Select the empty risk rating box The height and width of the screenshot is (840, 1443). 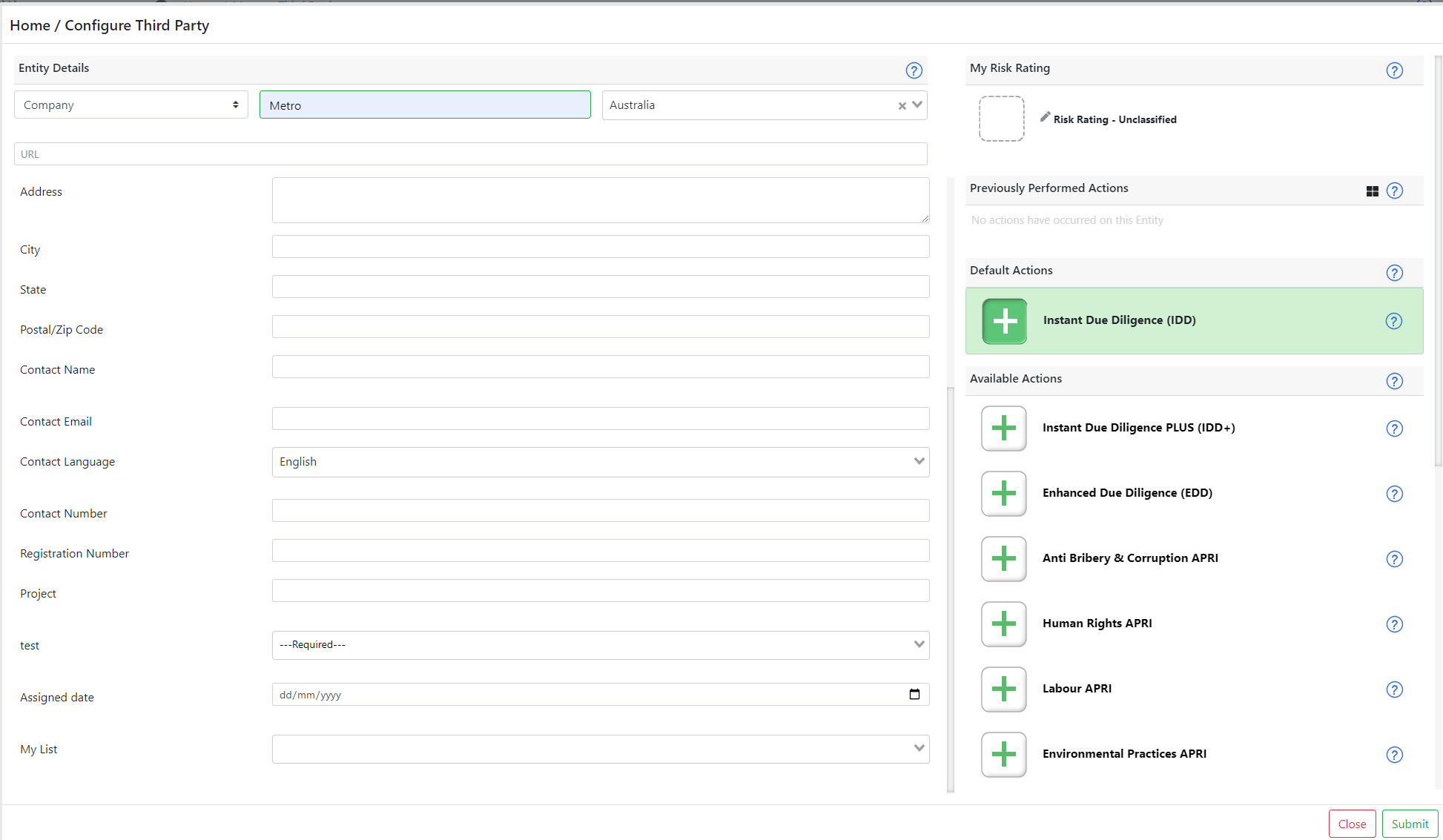(1001, 119)
